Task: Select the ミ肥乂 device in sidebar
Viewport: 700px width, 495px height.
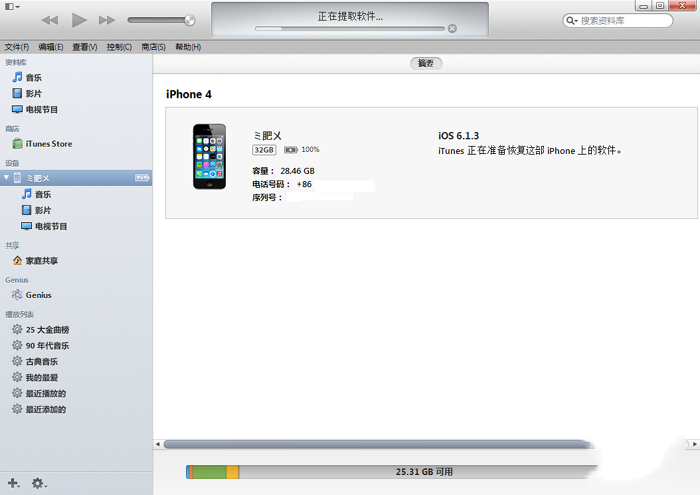Action: (76, 178)
